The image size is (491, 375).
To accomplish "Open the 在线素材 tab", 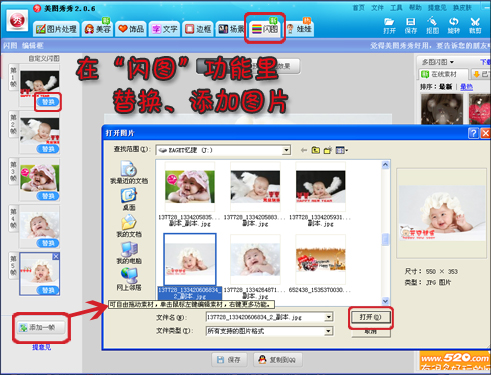I will (x=444, y=74).
